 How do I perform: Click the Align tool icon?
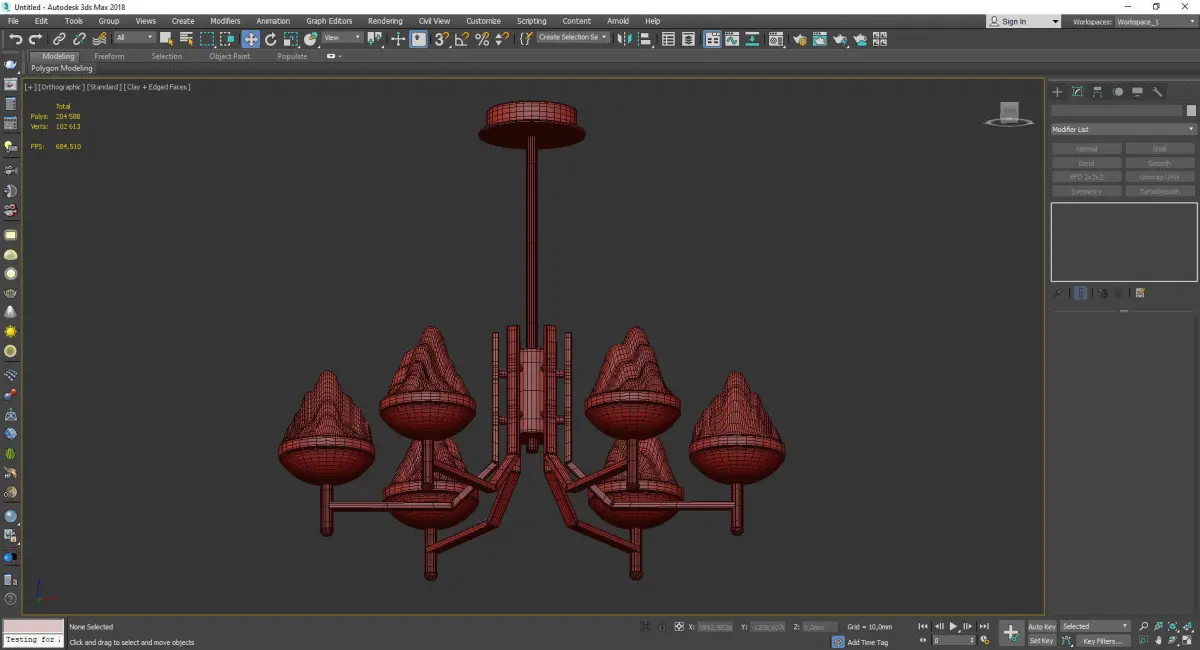coord(645,39)
